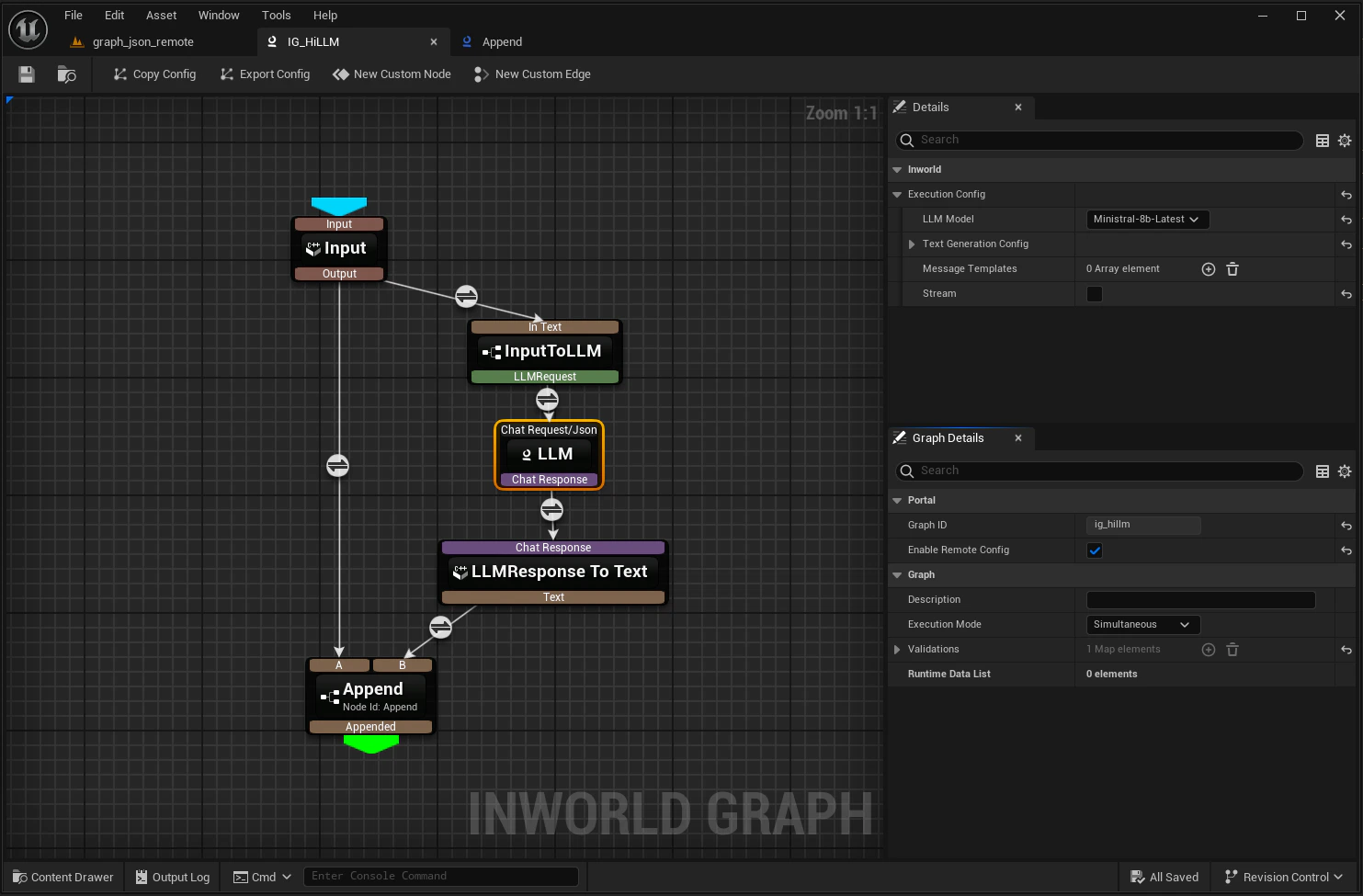Expand Text Generation Config row
This screenshot has height=896, width=1363.
point(912,244)
